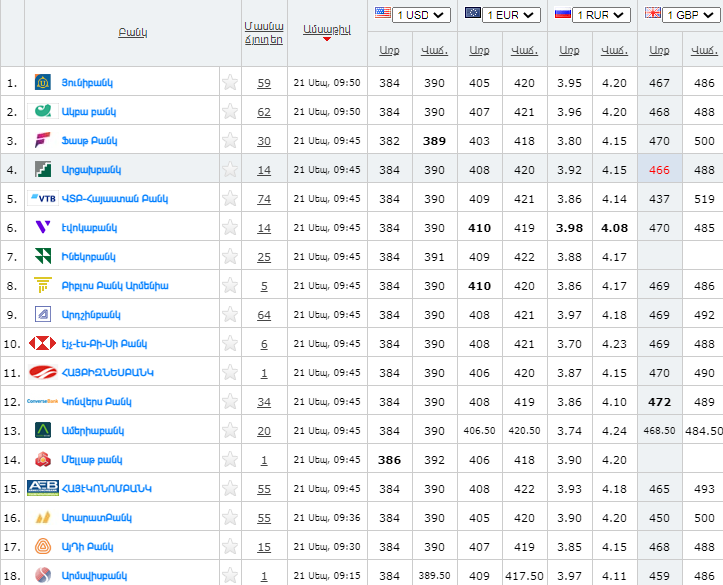Star the row 12 Converse Bank
Viewport: 723px width, 585px height.
pos(230,401)
